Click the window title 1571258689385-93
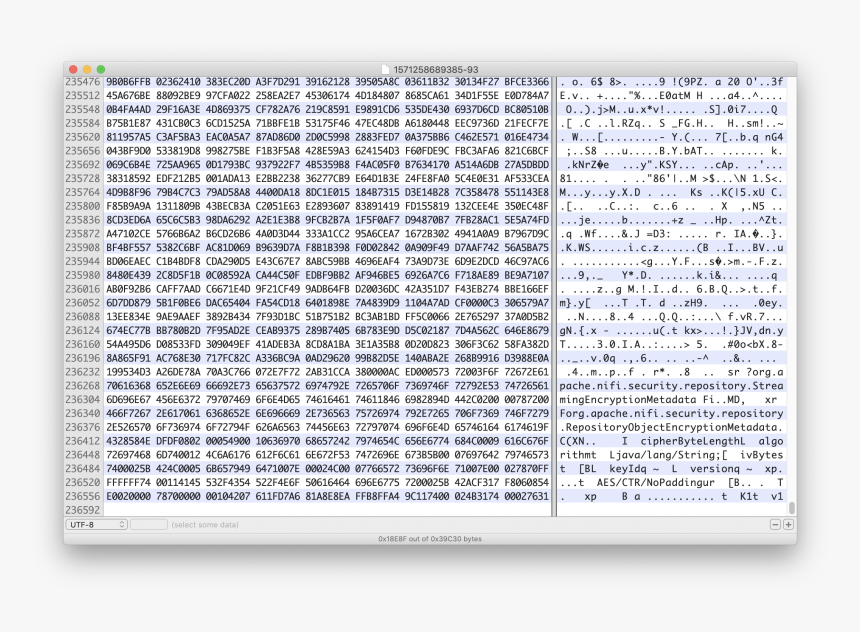 click(x=435, y=70)
